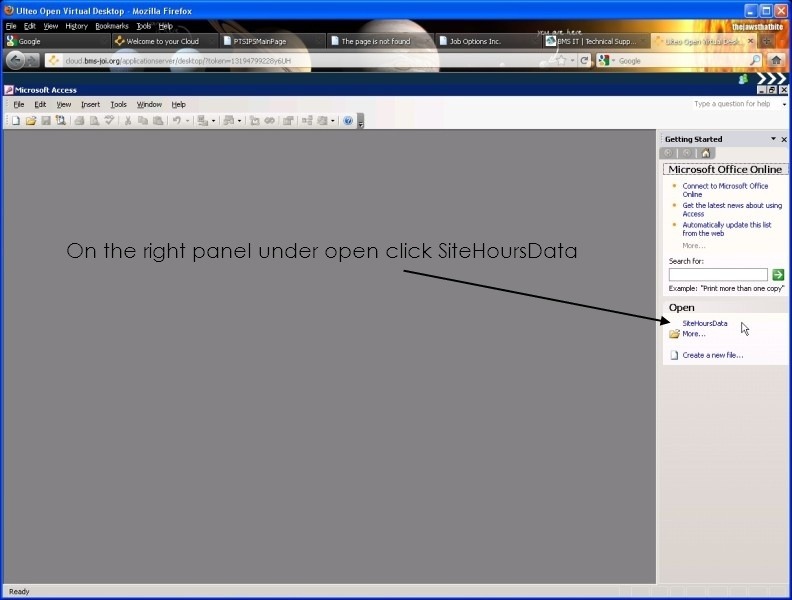
Task: Expand the Undo dropdown arrow
Action: [188, 121]
